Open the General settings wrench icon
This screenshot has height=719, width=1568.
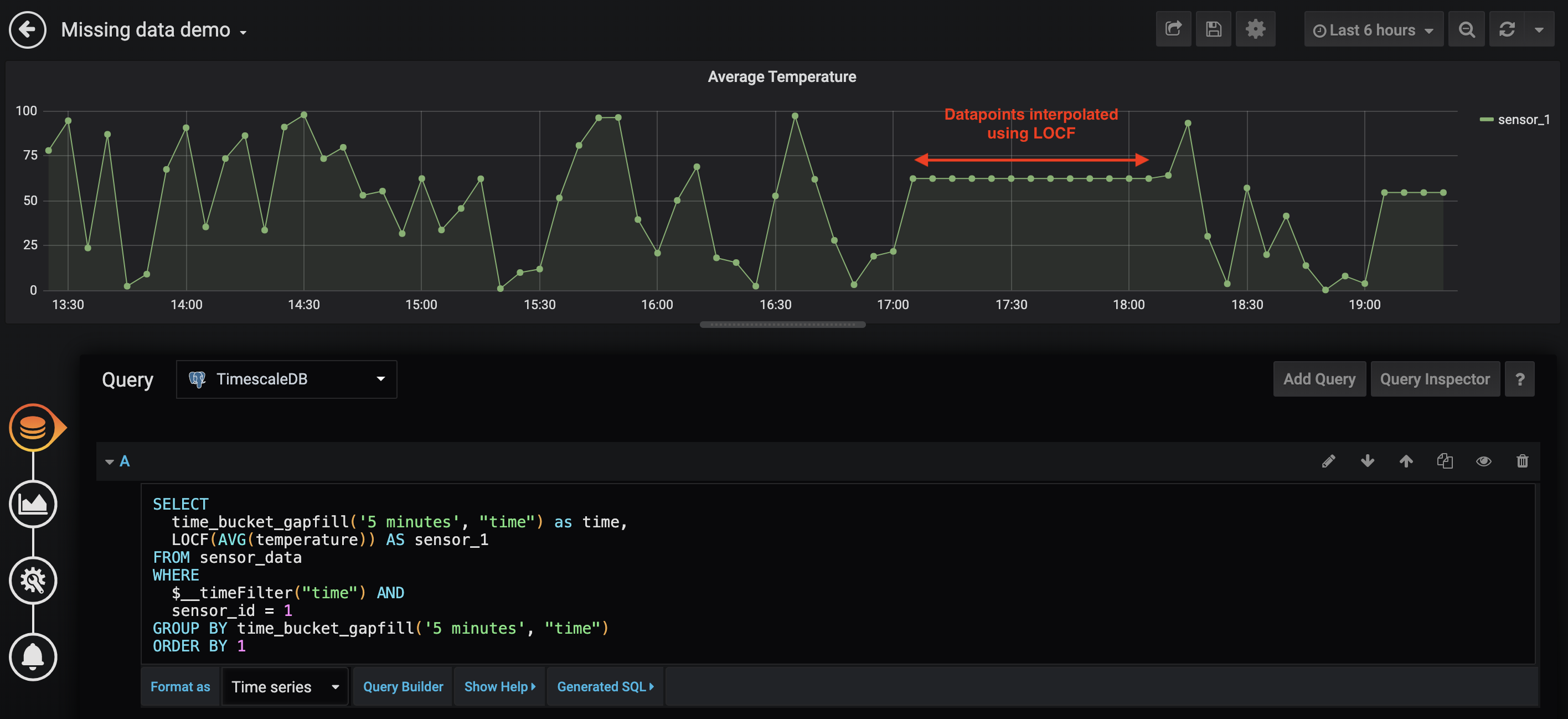[33, 580]
